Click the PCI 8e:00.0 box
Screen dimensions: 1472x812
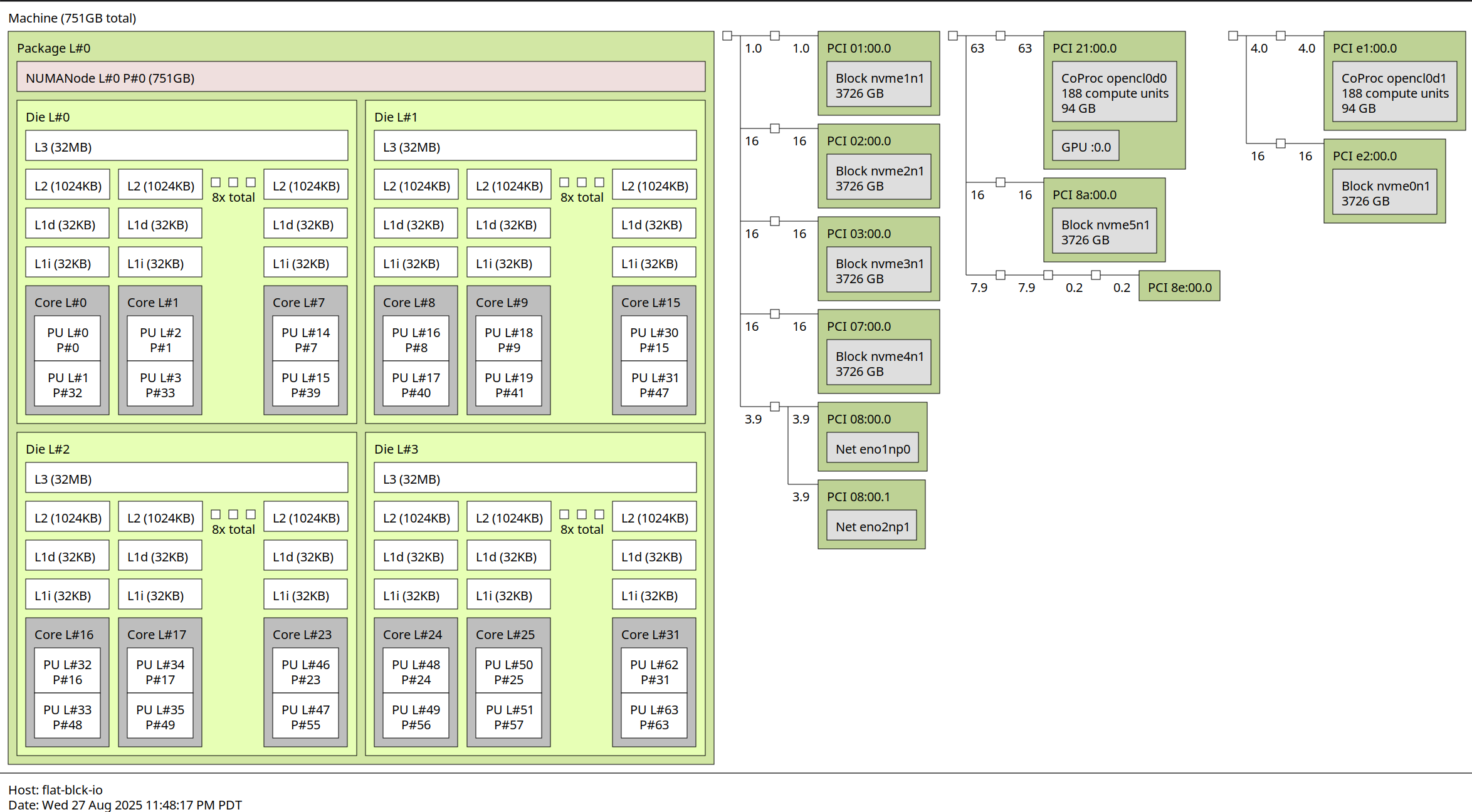pos(1179,286)
